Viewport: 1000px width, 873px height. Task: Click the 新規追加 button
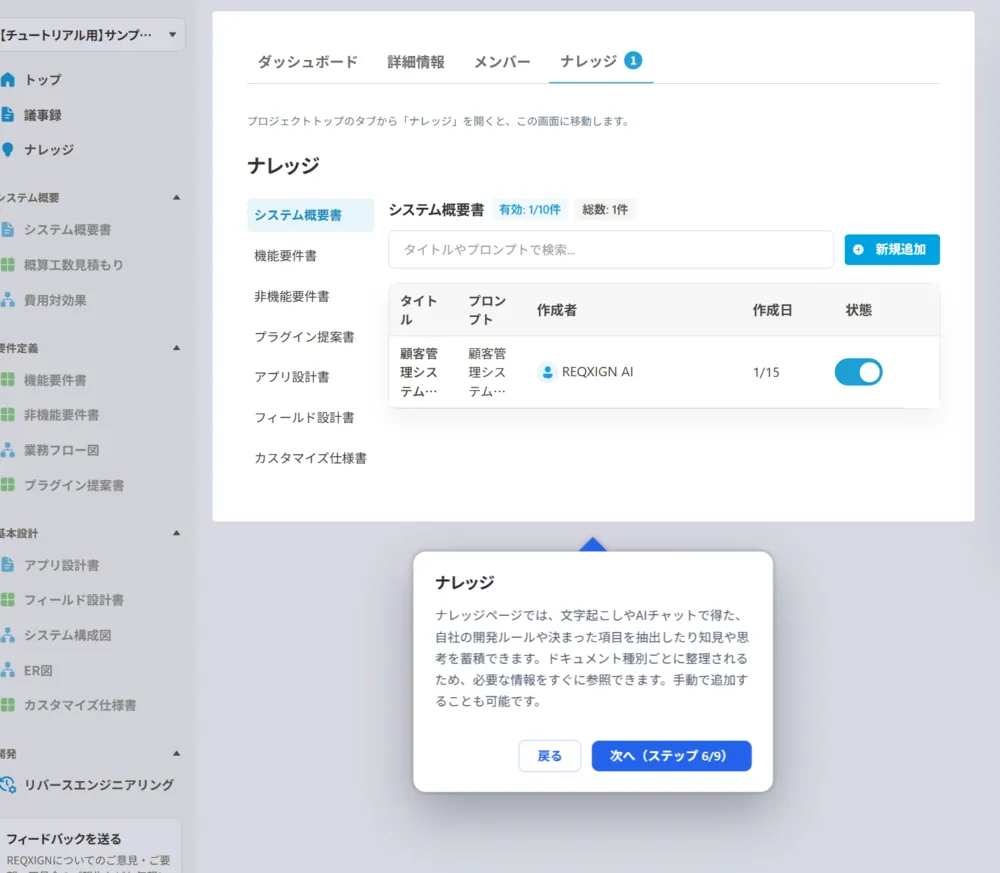[891, 250]
